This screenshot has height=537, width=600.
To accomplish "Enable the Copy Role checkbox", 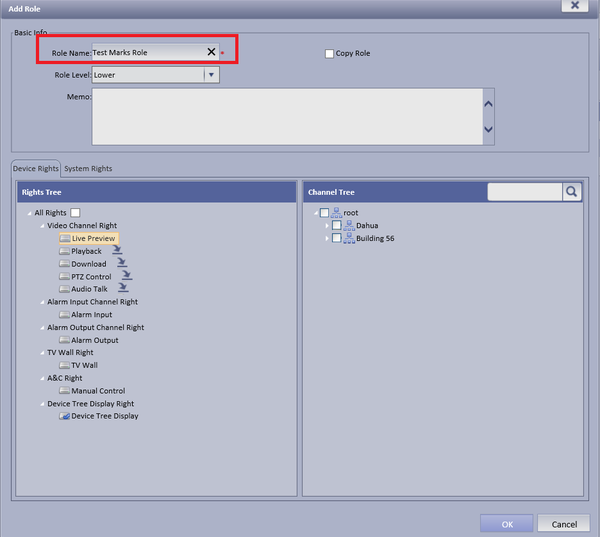I will tap(329, 54).
